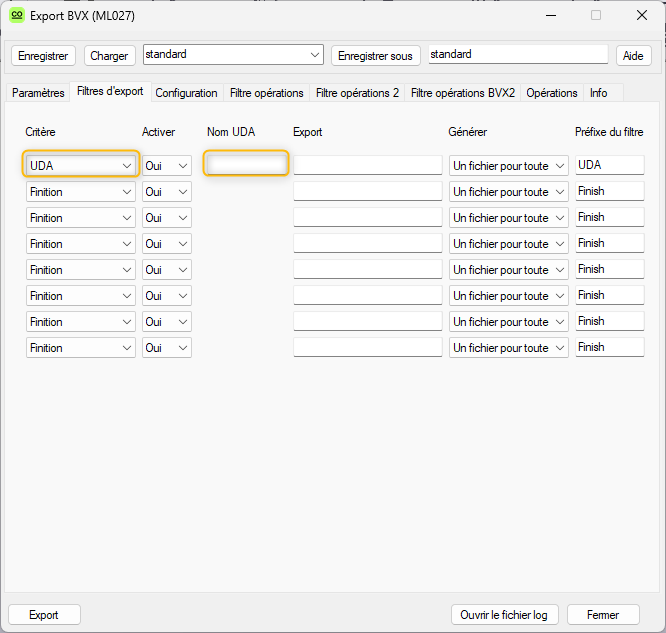
Task: Select the Filtres d'export tab
Action: (x=110, y=91)
